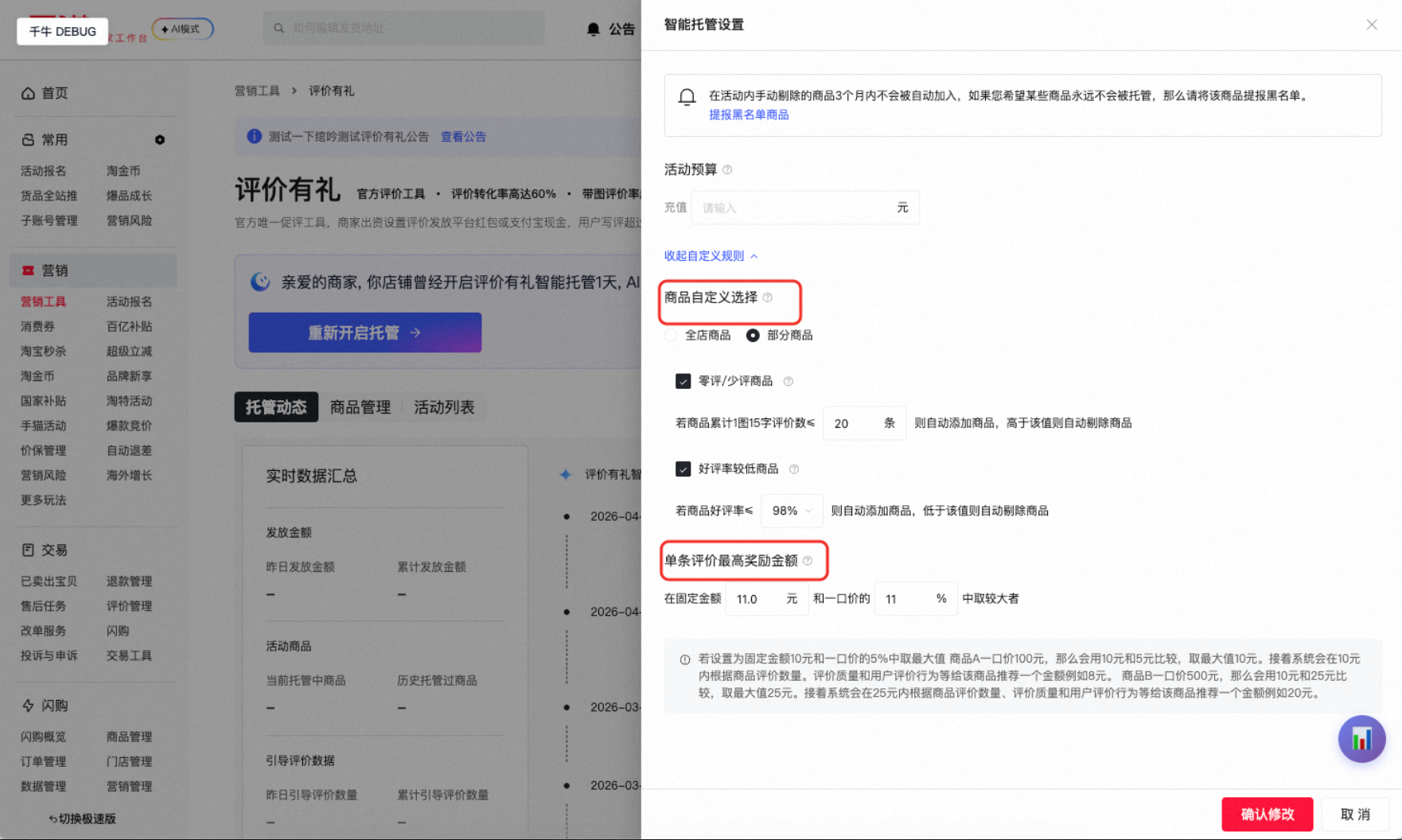
Task: Collapse 收起自定义规则 section
Action: coord(711,256)
